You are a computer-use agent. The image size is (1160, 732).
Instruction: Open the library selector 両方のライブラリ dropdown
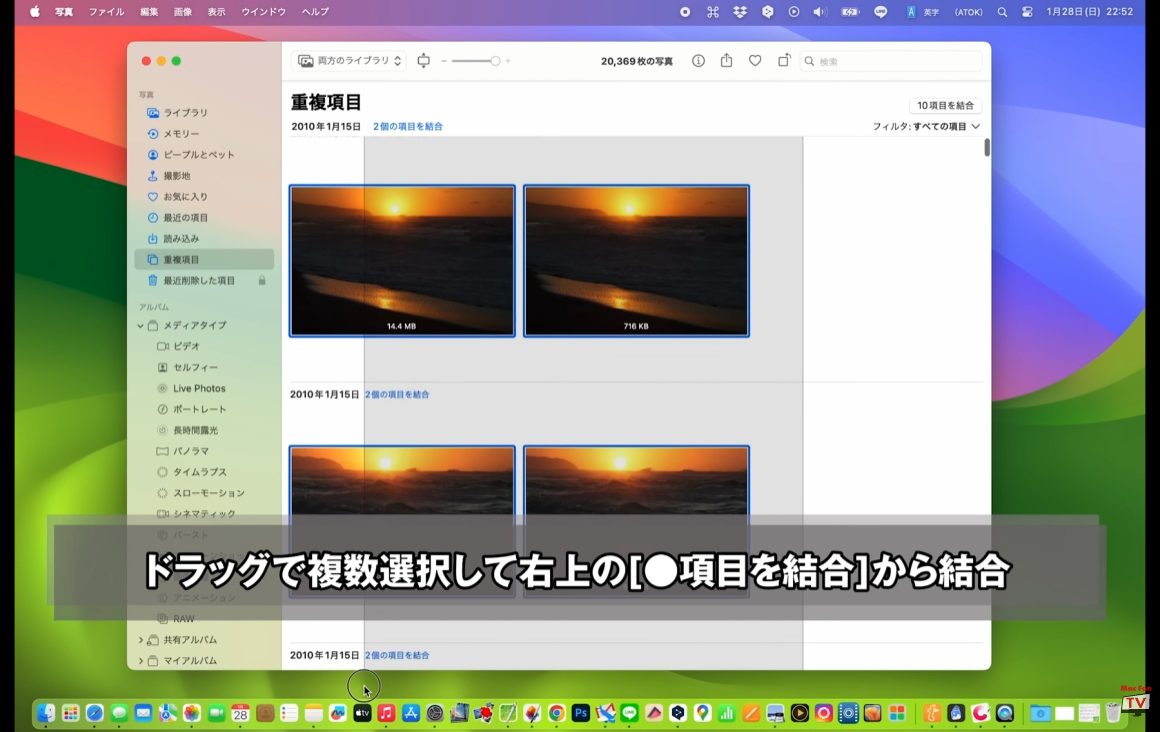coord(349,61)
